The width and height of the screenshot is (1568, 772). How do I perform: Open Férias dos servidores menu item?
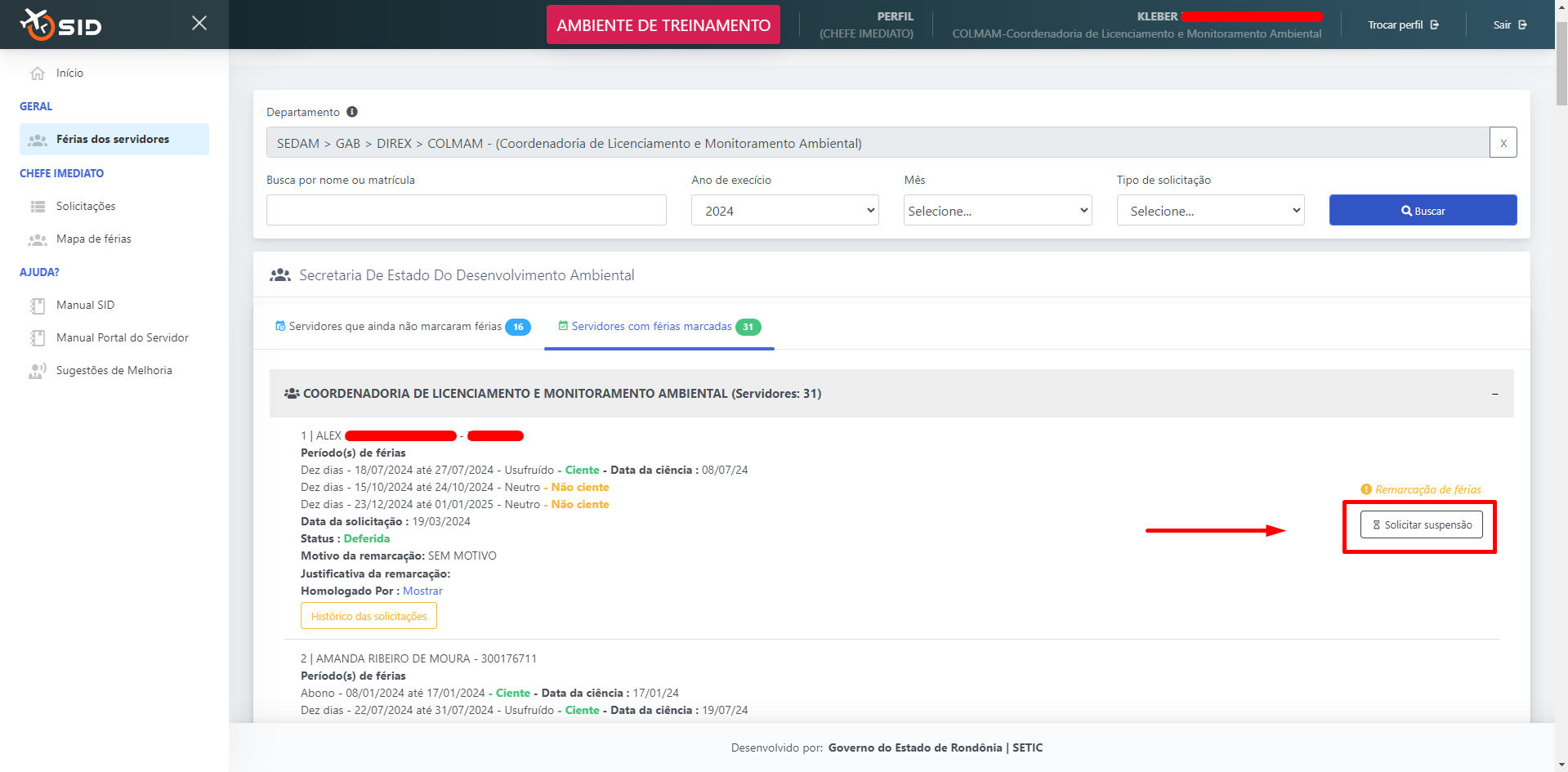pos(114,139)
